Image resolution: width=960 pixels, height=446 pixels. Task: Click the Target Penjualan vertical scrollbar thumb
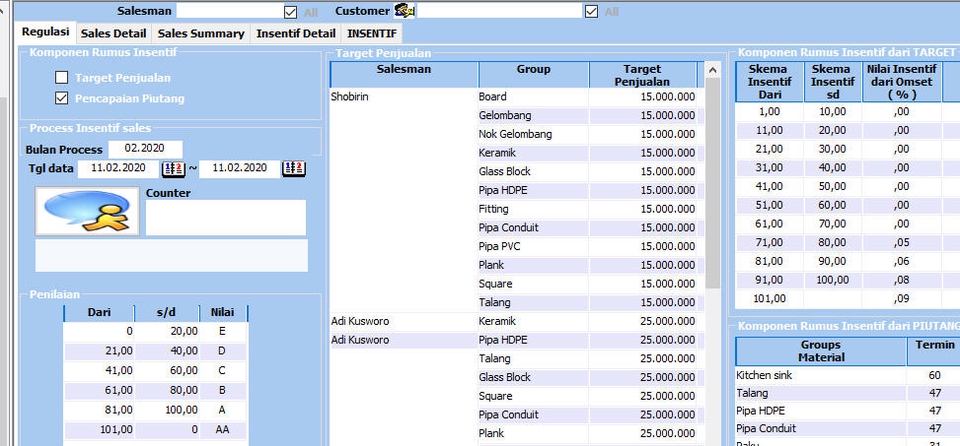tap(713, 184)
